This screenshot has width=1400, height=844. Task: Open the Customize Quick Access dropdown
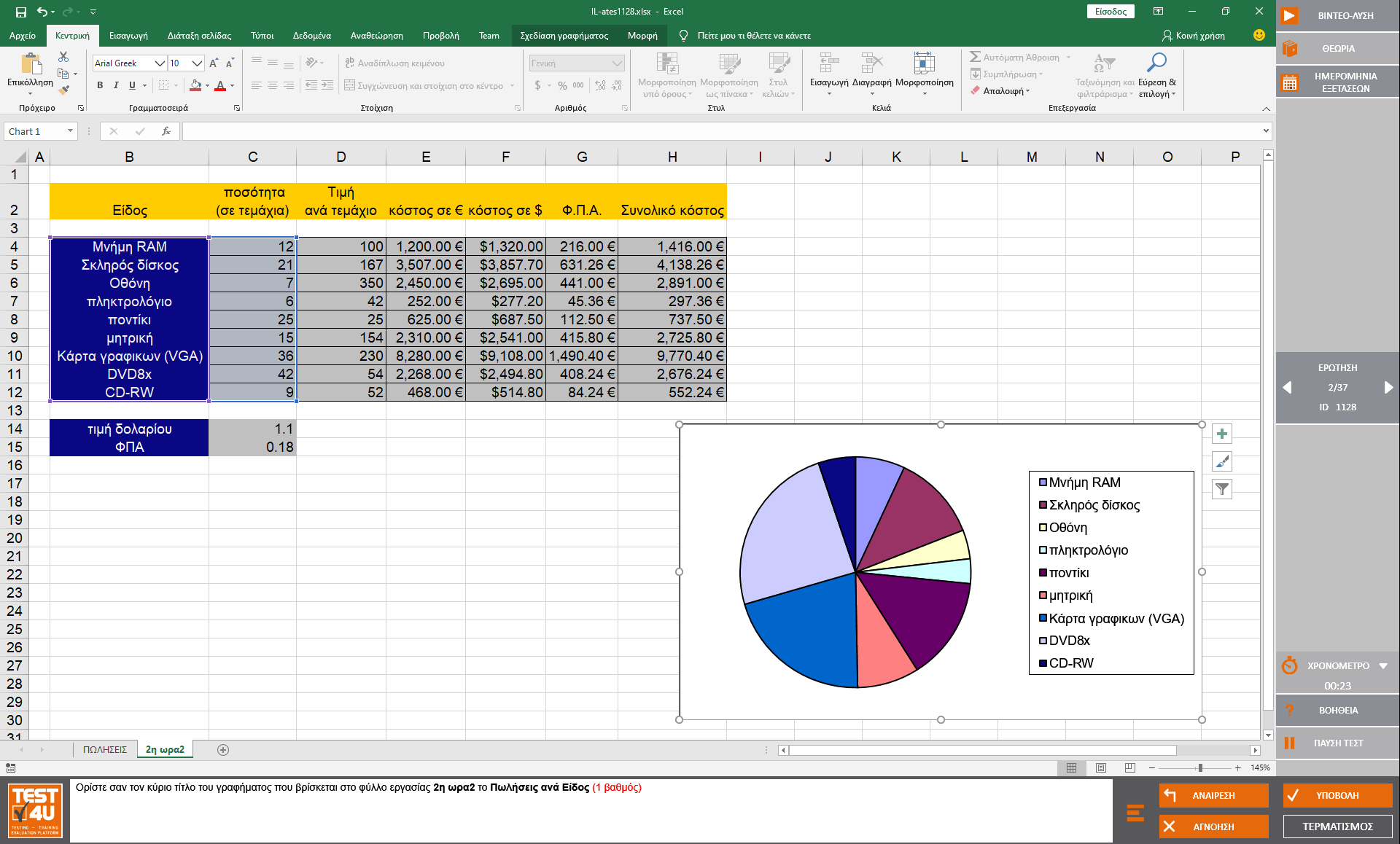tap(93, 12)
